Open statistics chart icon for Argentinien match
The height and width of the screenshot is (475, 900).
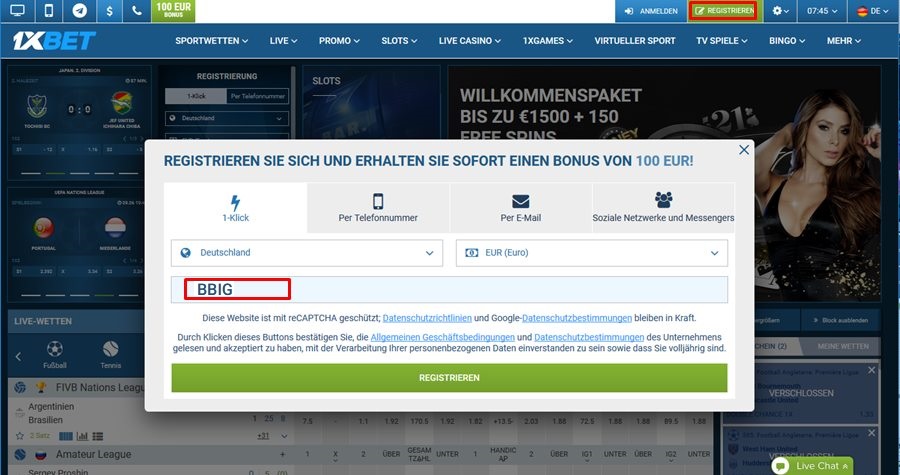[x=82, y=436]
